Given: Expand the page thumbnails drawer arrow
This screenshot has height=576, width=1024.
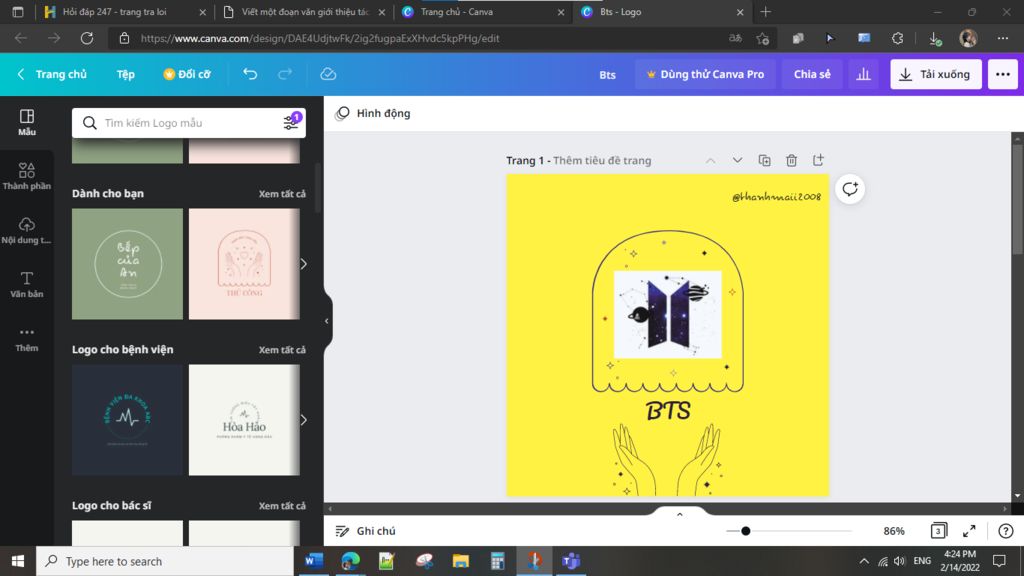Looking at the screenshot, I should 679,514.
